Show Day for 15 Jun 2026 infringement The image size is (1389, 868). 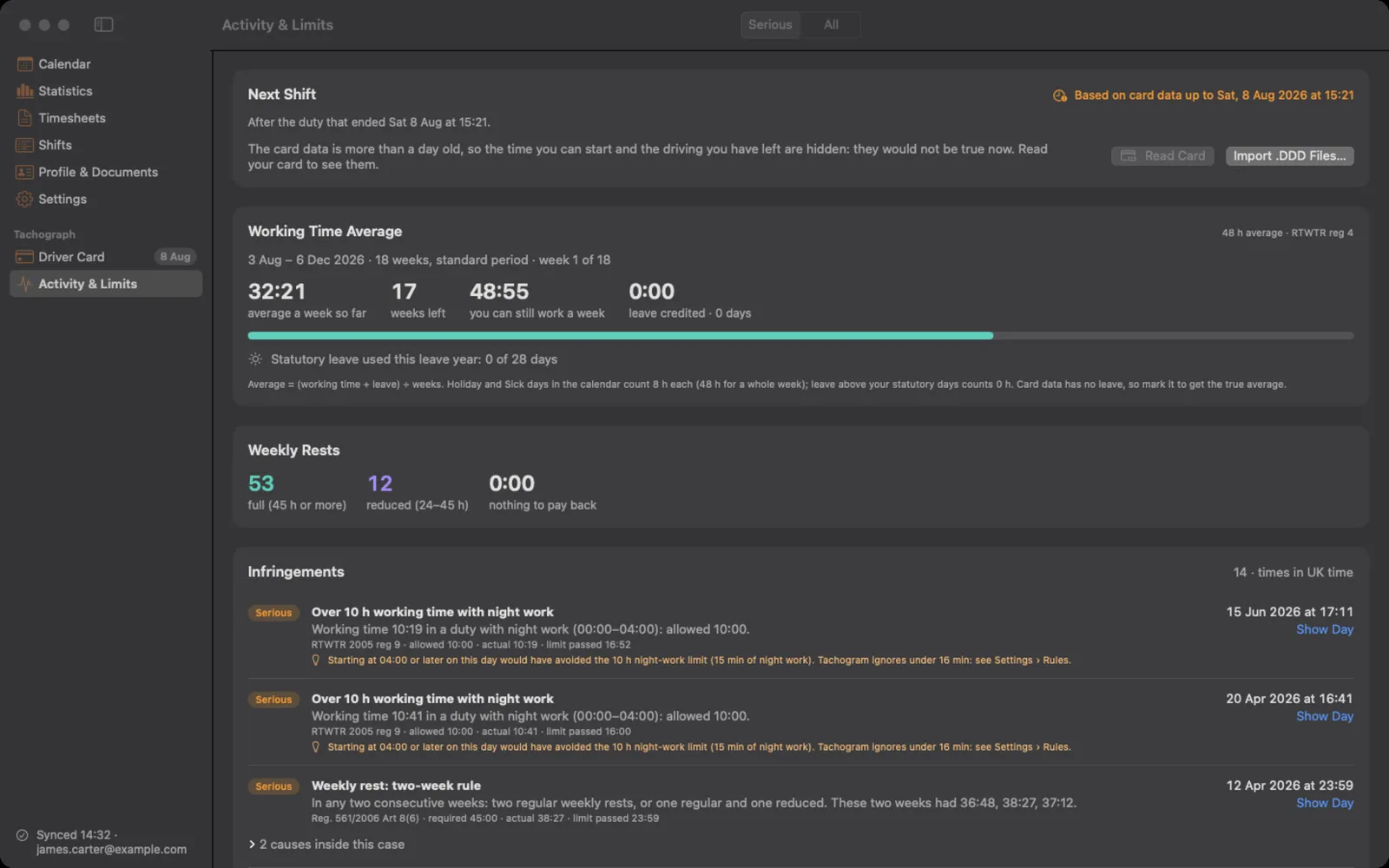[x=1325, y=629]
